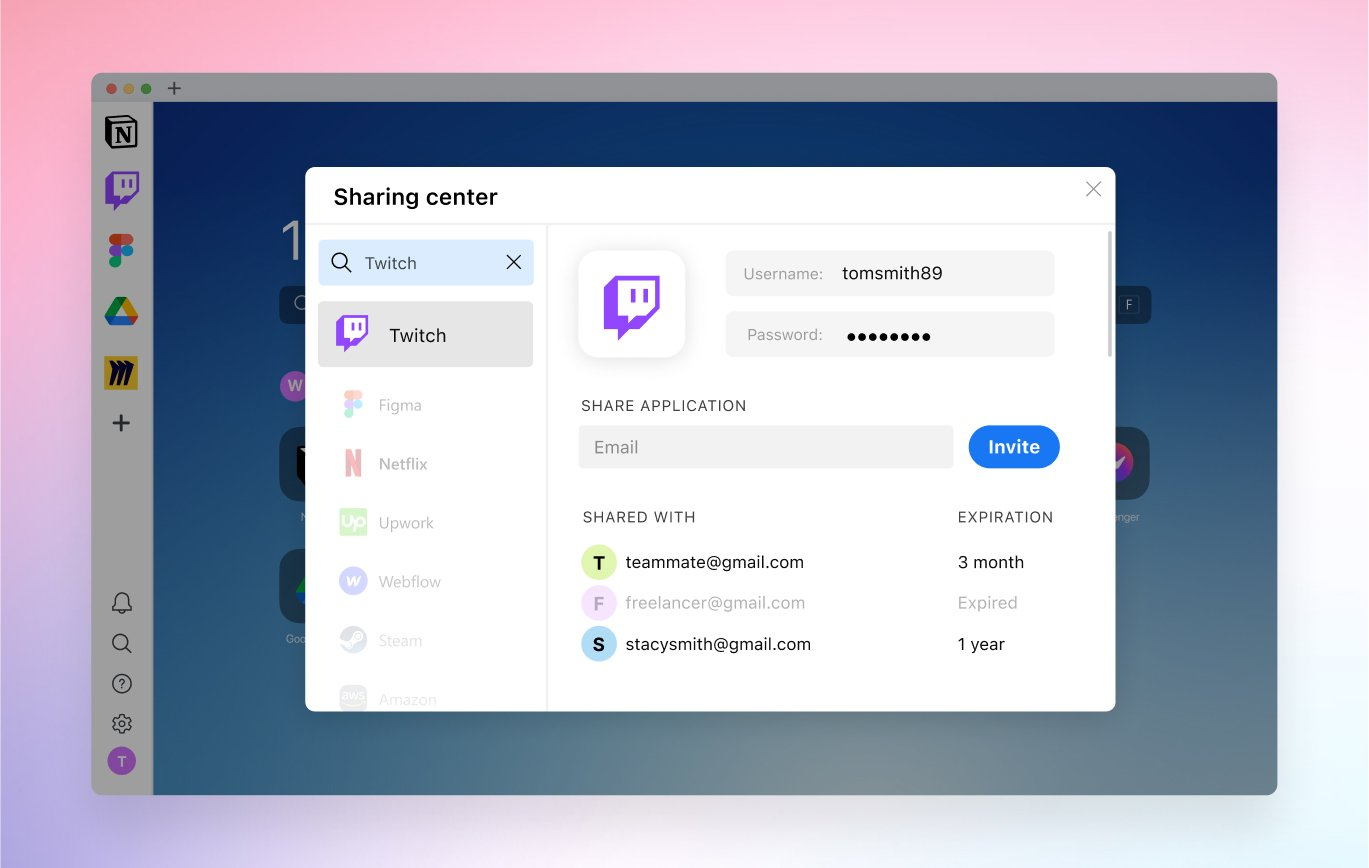
Task: Click the Invite button
Action: 1014,447
